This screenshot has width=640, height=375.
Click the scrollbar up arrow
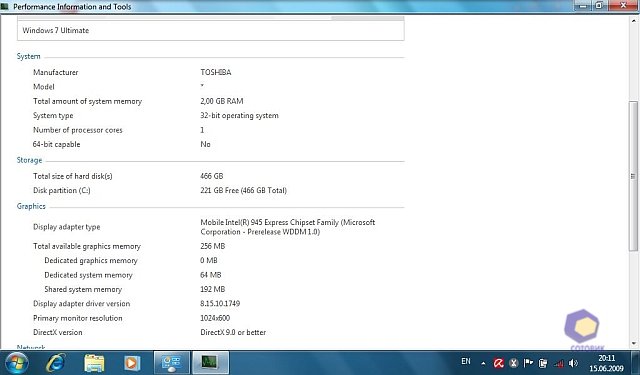pyautogui.click(x=633, y=21)
